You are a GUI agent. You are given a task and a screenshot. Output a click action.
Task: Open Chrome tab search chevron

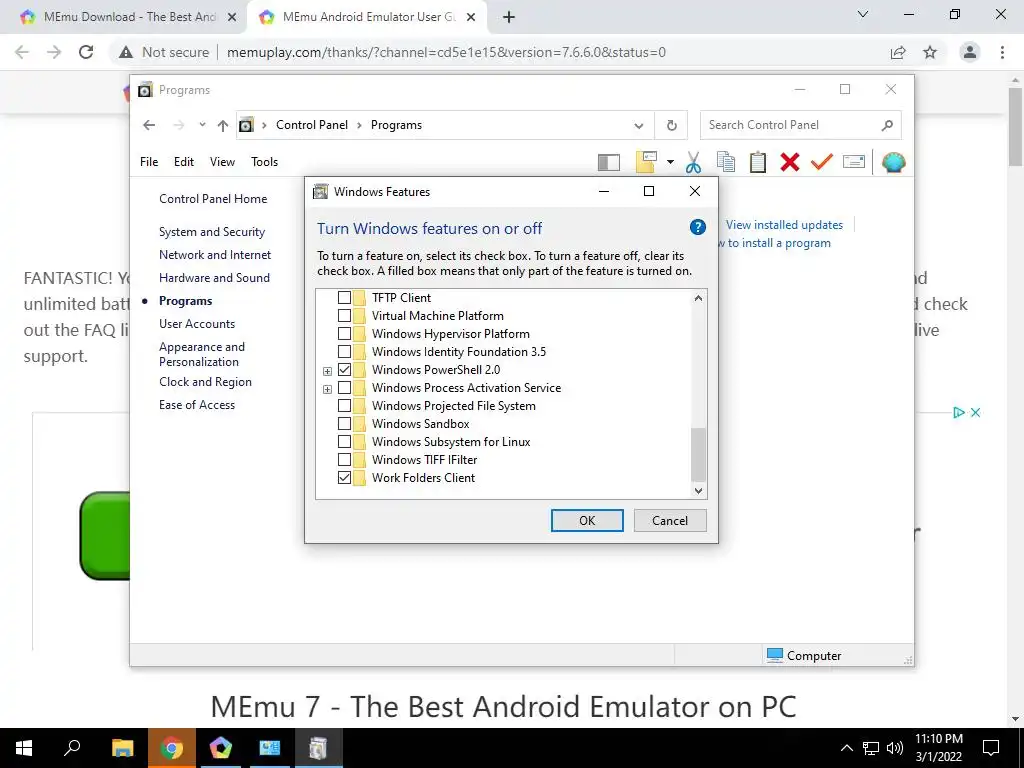tap(863, 14)
